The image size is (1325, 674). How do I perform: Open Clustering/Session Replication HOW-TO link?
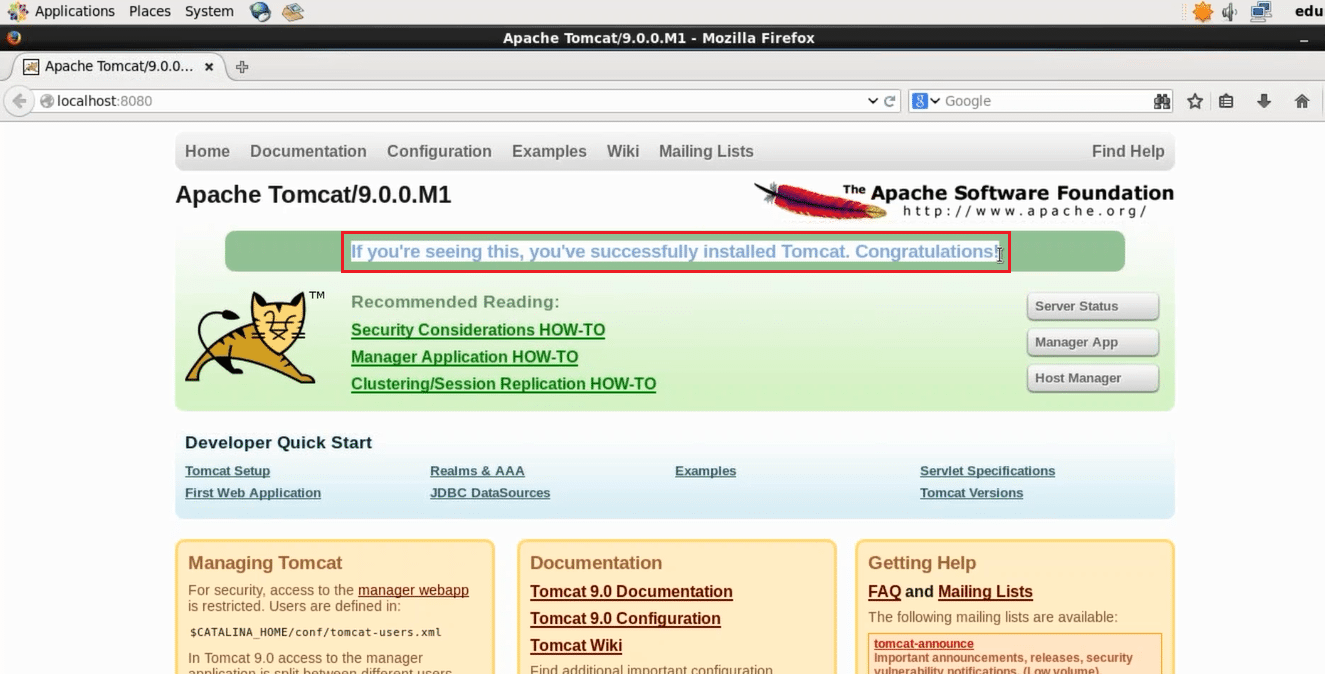503,384
